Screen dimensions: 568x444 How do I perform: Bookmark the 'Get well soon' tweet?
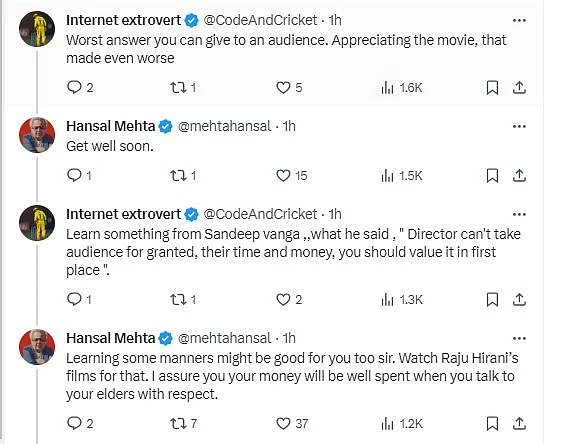point(492,176)
